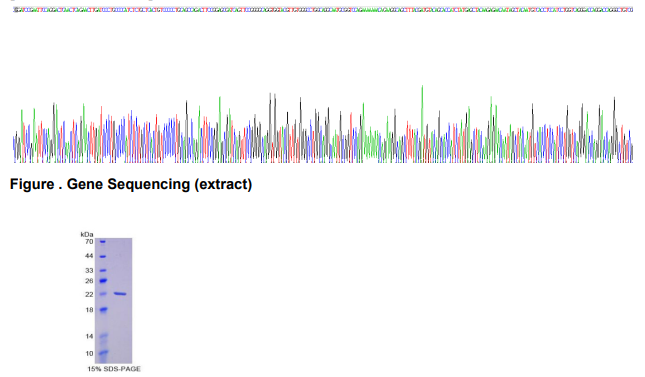
Task: Click the 70 kDa marker label
Action: coord(89,242)
